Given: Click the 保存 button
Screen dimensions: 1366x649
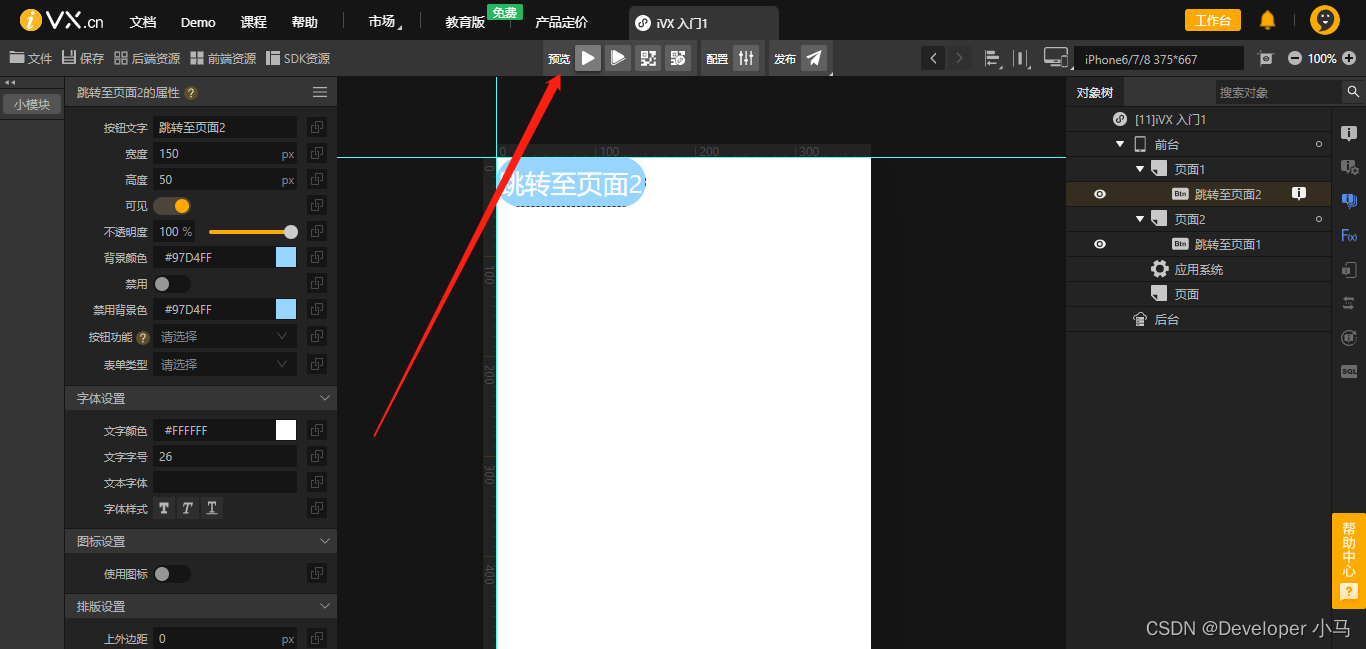Looking at the screenshot, I should (x=83, y=58).
